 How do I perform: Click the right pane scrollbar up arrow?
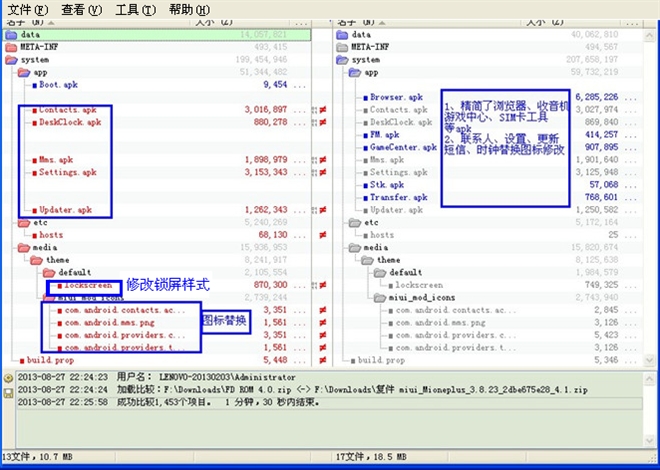[649, 36]
